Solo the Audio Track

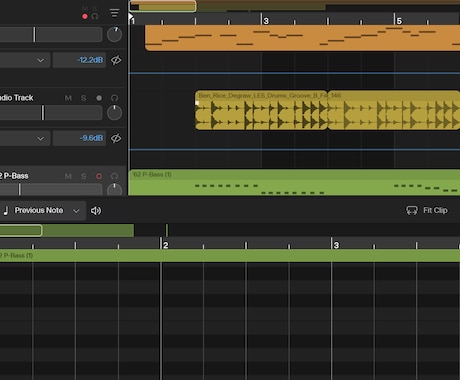pyautogui.click(x=83, y=98)
